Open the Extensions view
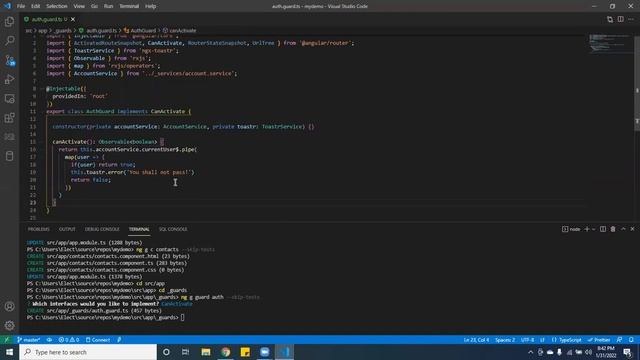This screenshot has width=640, height=360. click(x=9, y=118)
